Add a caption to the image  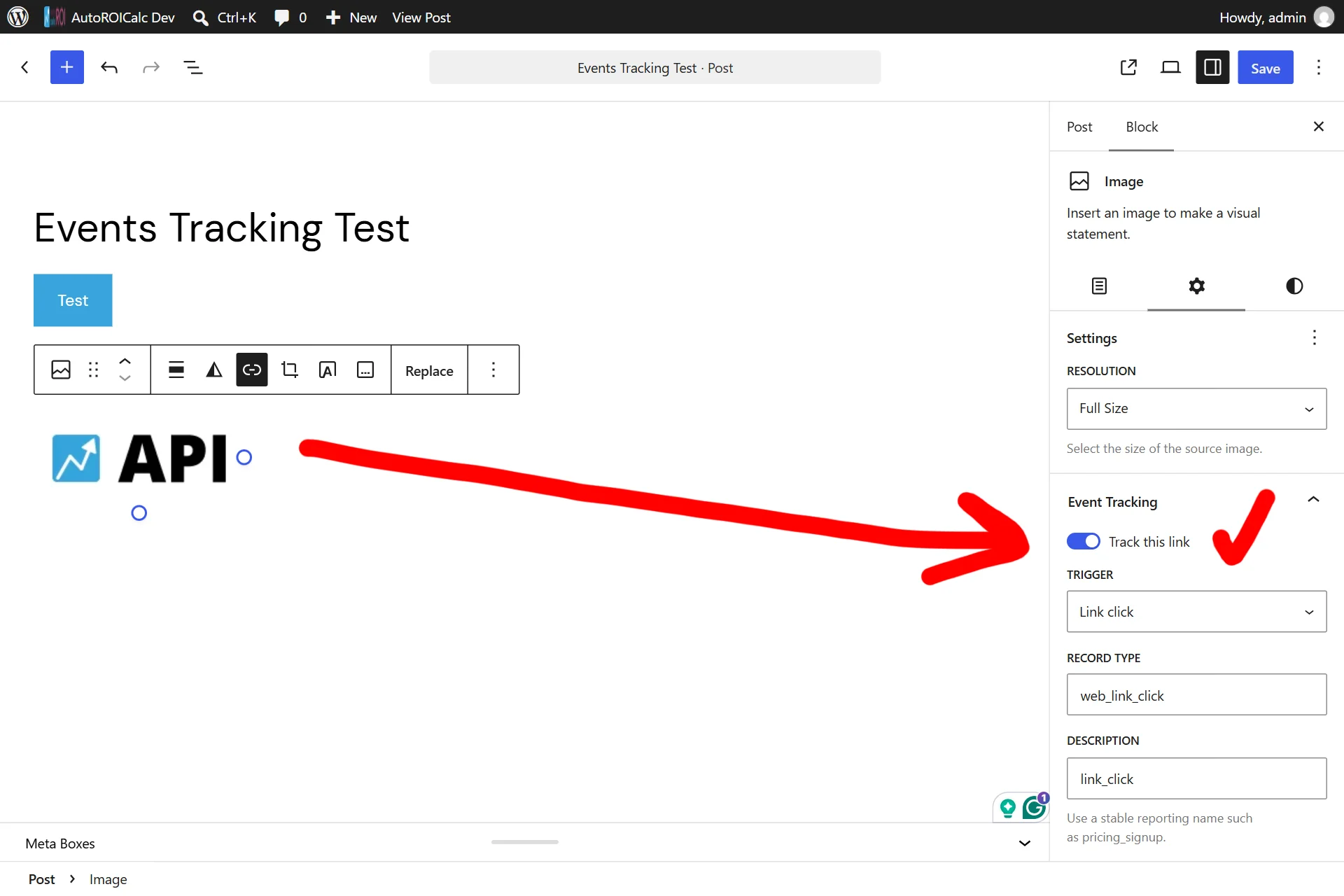click(365, 370)
